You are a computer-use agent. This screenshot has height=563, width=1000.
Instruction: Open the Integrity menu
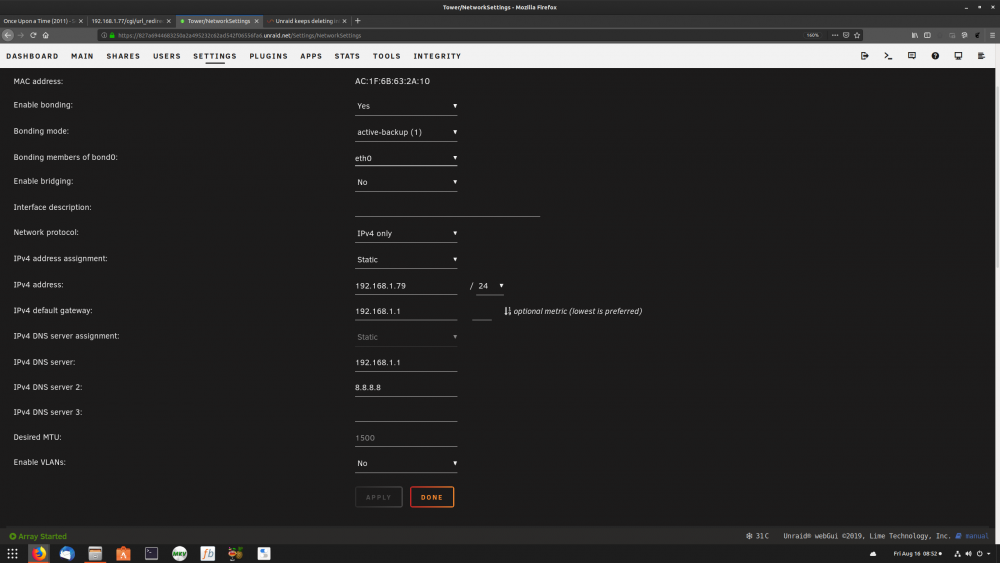click(x=437, y=56)
